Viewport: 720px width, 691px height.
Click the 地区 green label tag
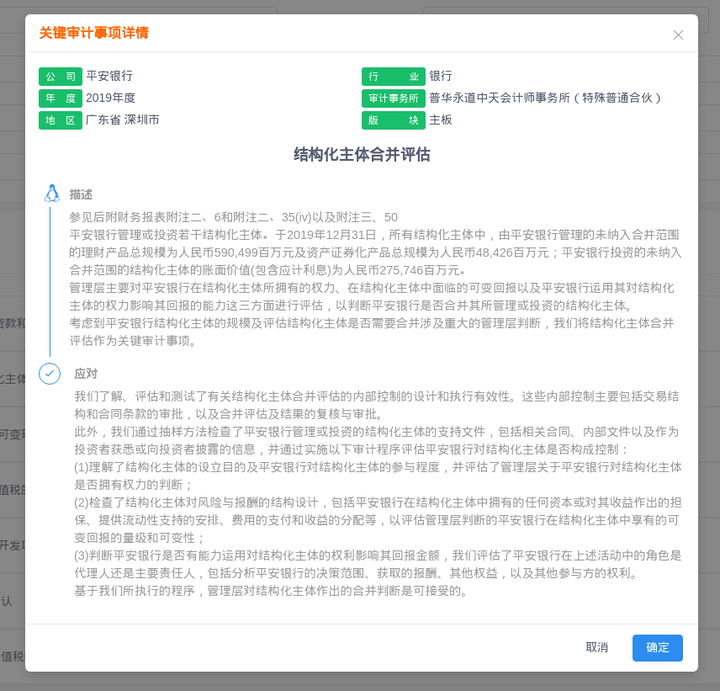pos(60,120)
